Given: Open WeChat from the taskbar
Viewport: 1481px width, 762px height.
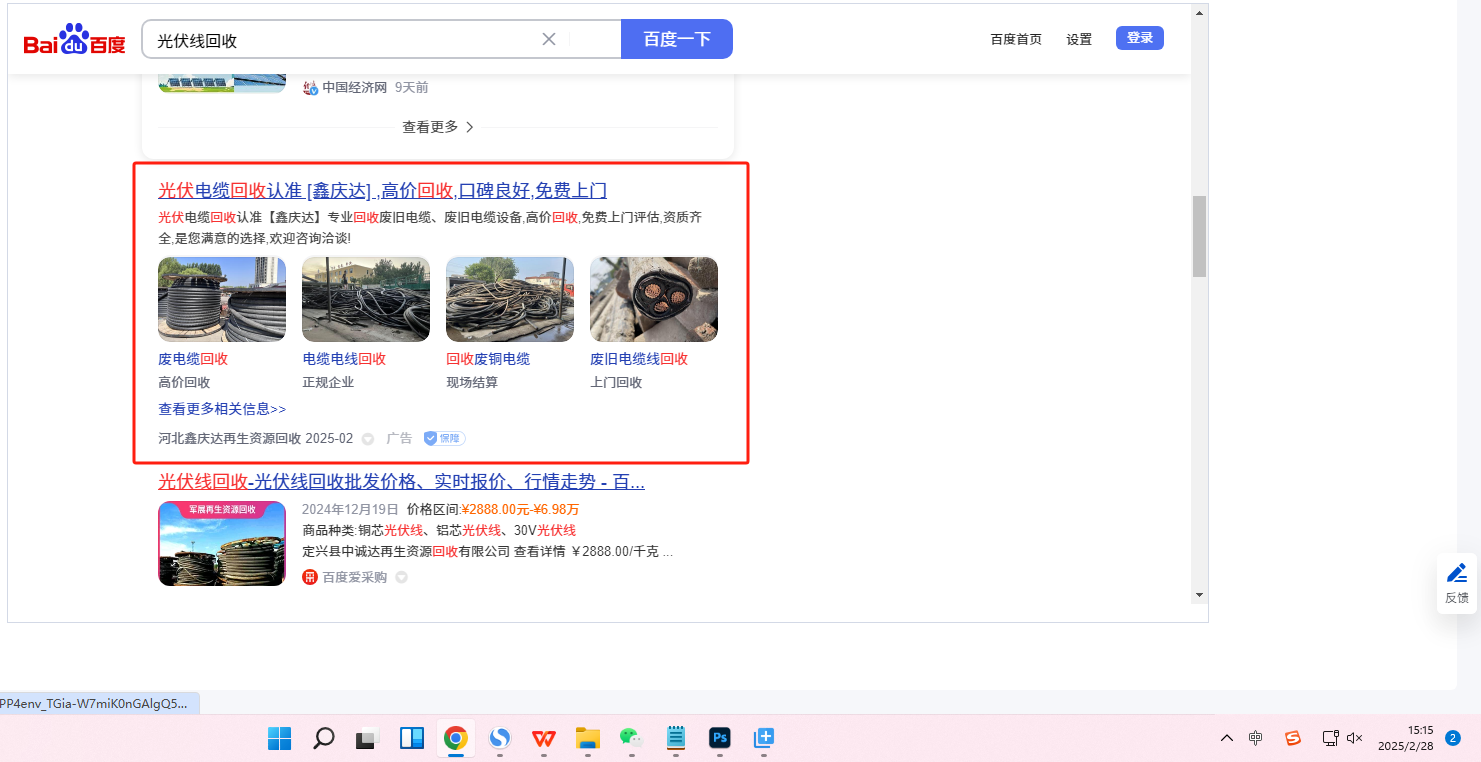Looking at the screenshot, I should click(x=630, y=738).
